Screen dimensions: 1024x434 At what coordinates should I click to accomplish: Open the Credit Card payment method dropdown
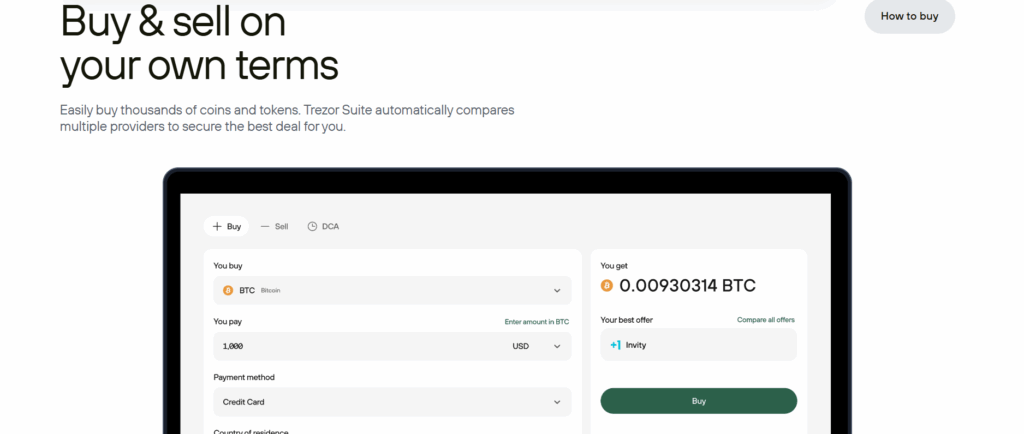pos(392,402)
